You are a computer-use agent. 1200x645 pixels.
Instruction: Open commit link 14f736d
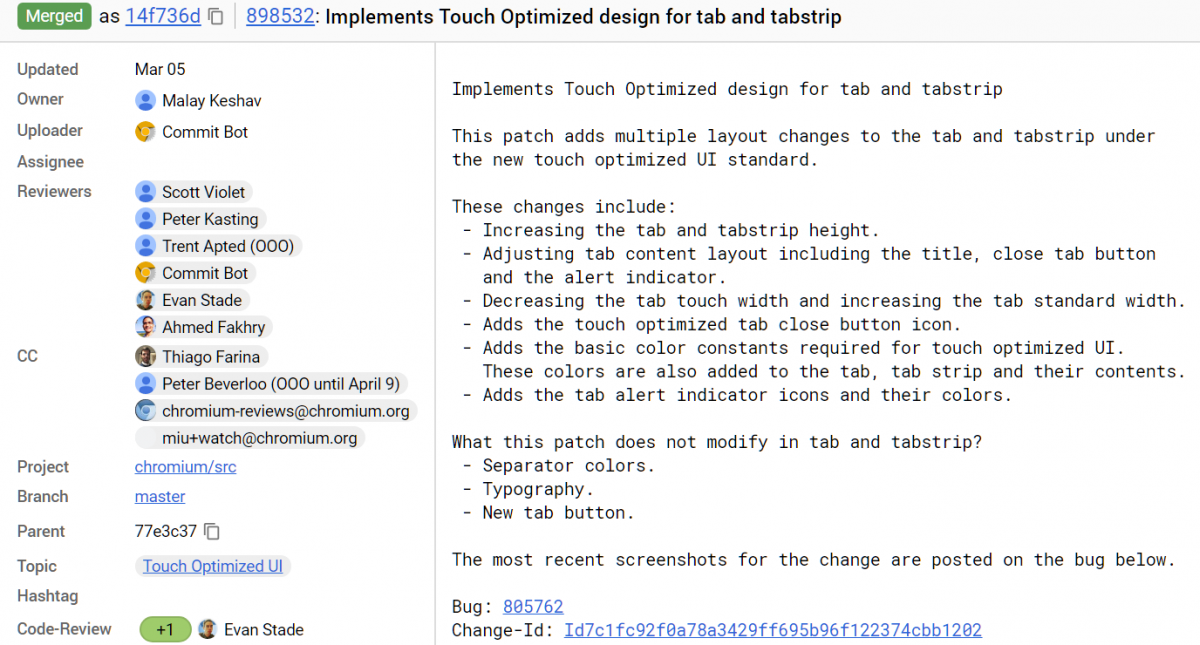click(163, 17)
